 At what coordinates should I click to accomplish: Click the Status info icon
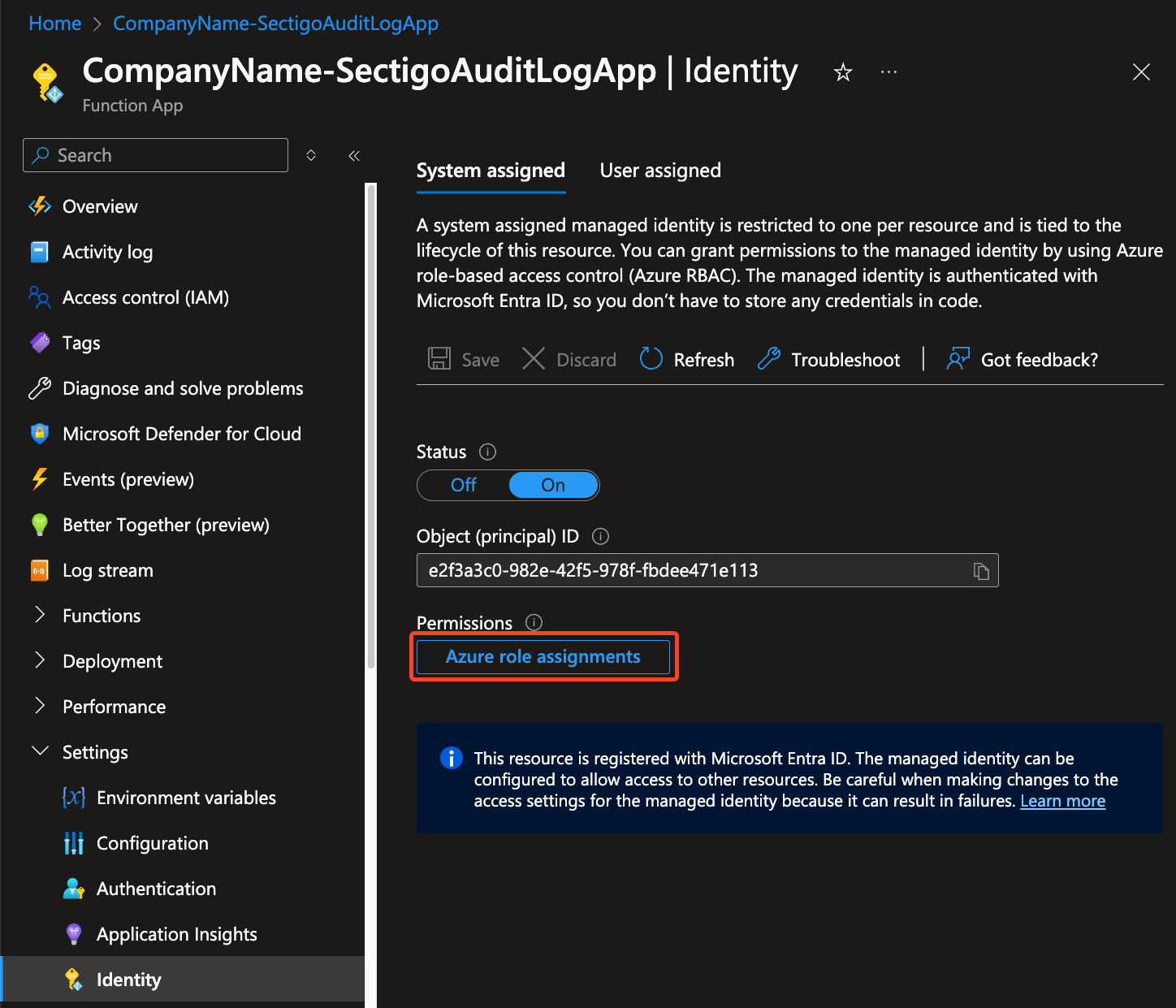(487, 452)
